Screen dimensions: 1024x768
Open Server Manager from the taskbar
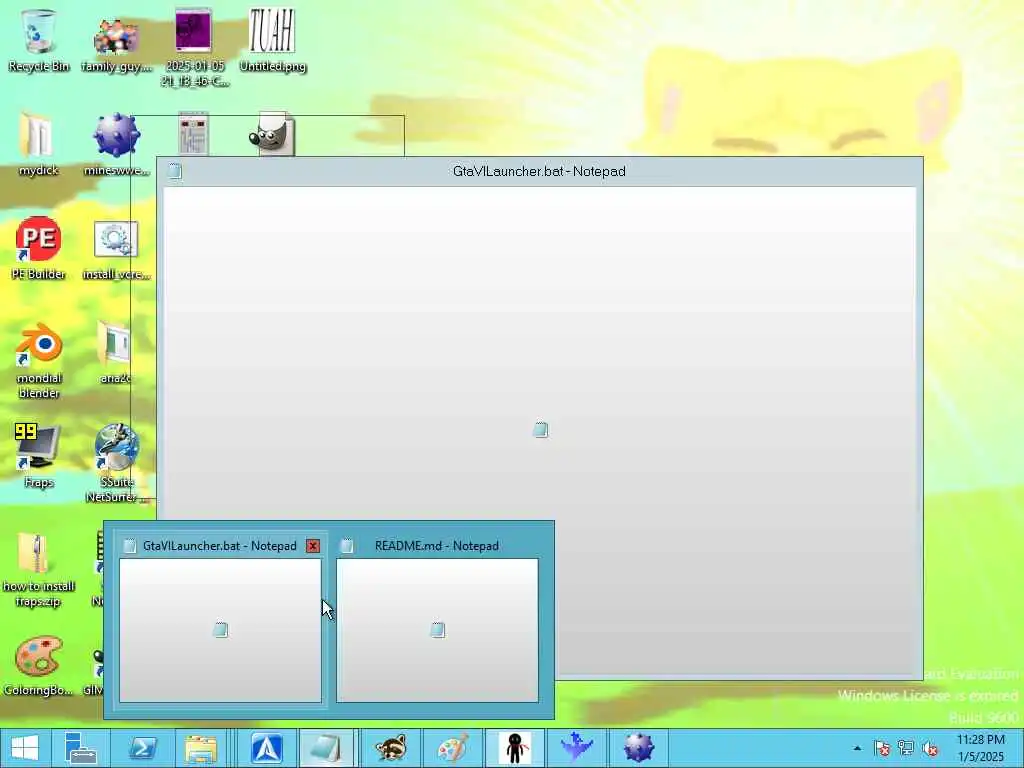click(80, 748)
